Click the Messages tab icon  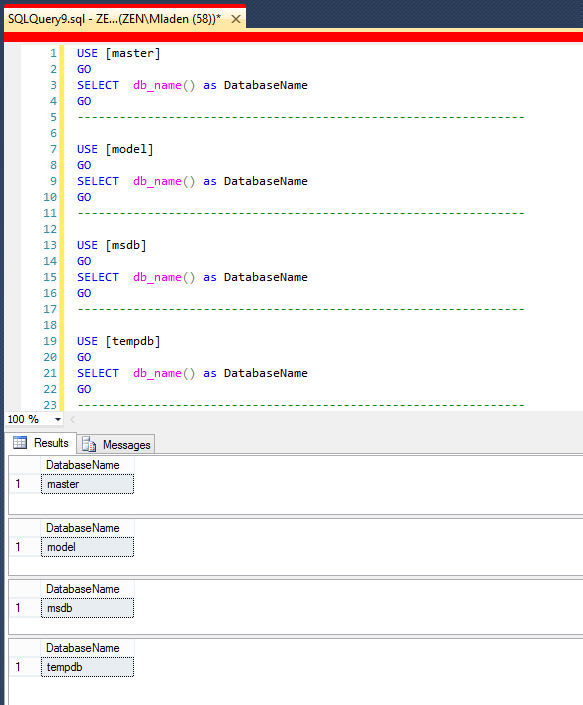pyautogui.click(x=89, y=444)
